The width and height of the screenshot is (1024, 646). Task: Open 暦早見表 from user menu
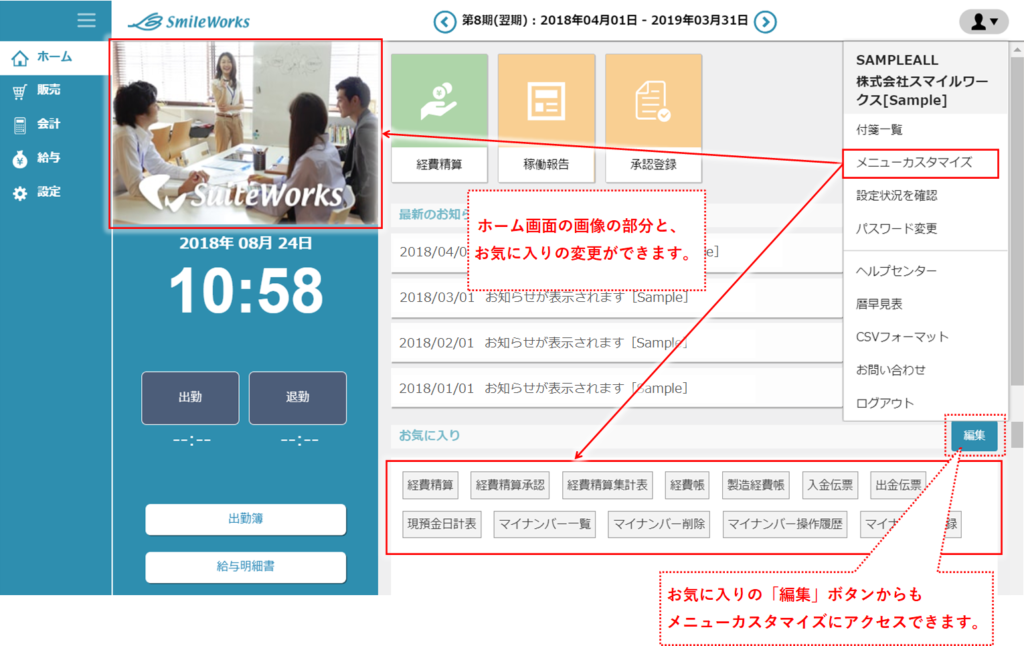pos(879,304)
